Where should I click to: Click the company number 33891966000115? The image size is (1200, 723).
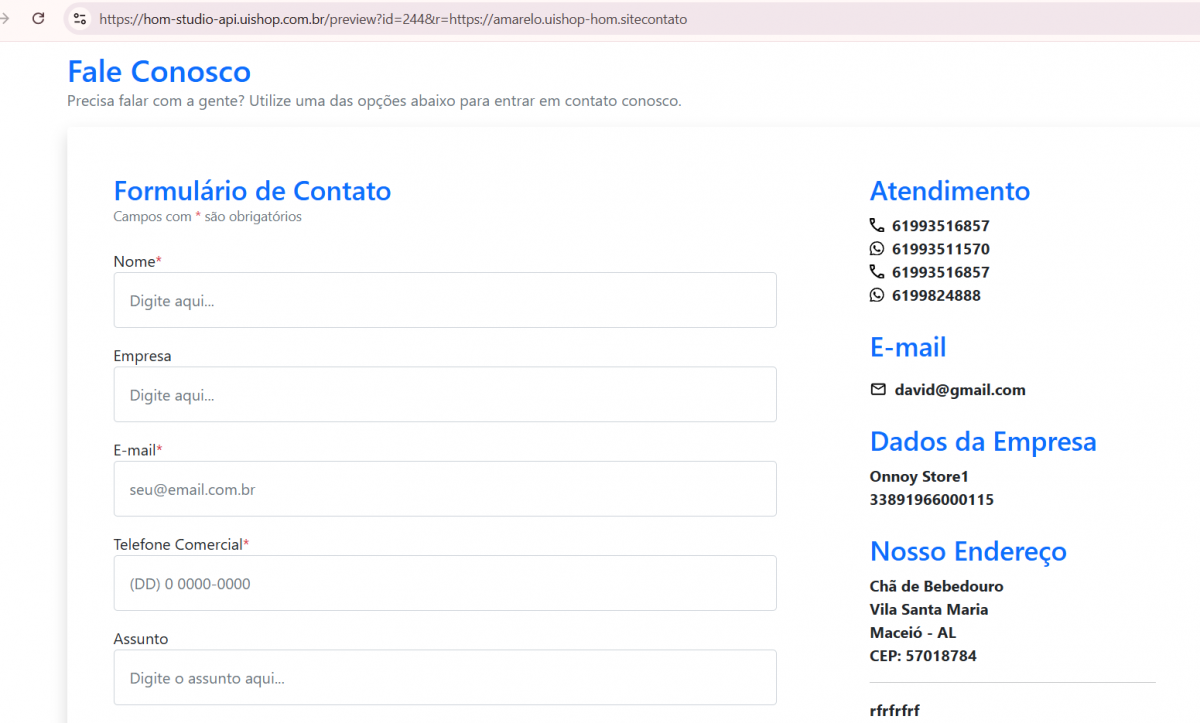click(931, 499)
